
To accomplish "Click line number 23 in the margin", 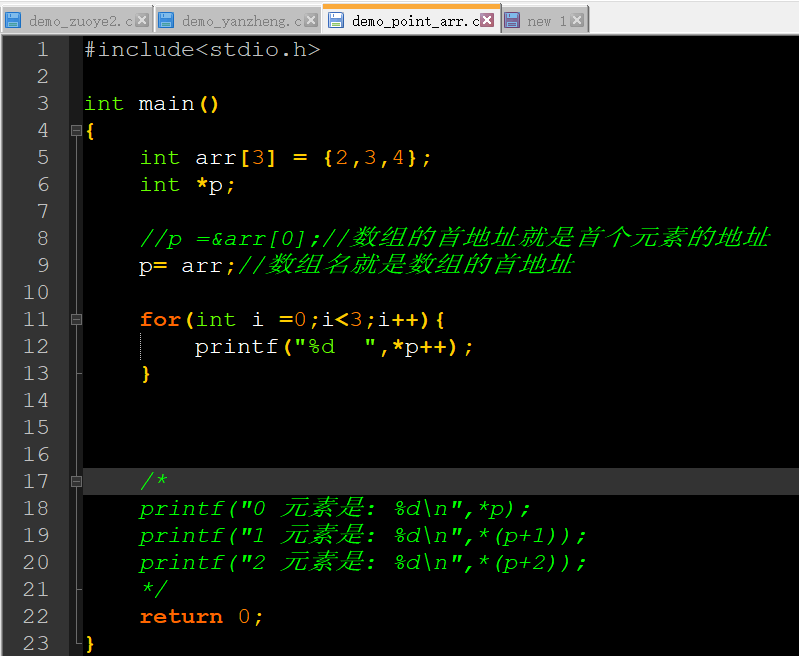I will [x=36, y=643].
